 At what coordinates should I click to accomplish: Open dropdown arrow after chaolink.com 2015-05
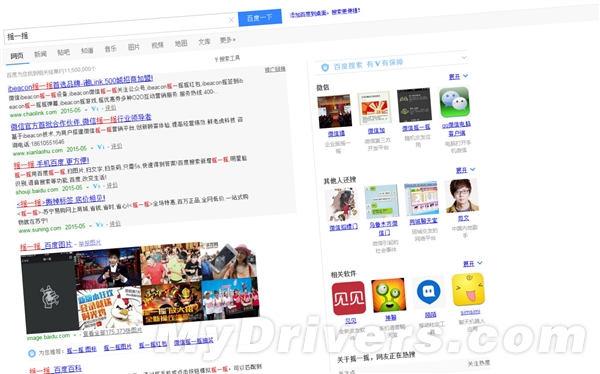(x=86, y=110)
